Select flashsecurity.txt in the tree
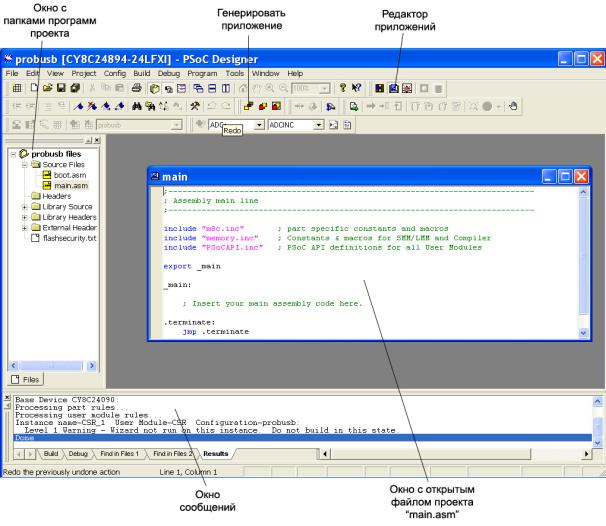Image resolution: width=606 pixels, height=526 pixels. coord(70,238)
